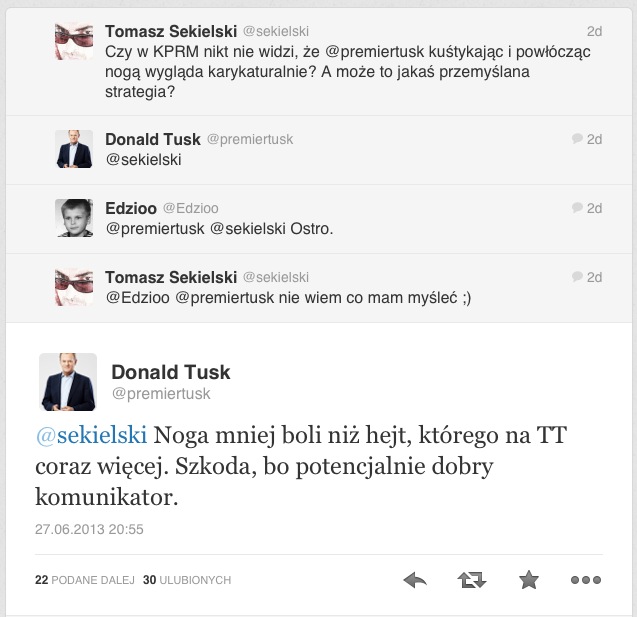Click the 27.06.2013 20:55 timestamp
The height and width of the screenshot is (617, 637).
89,529
